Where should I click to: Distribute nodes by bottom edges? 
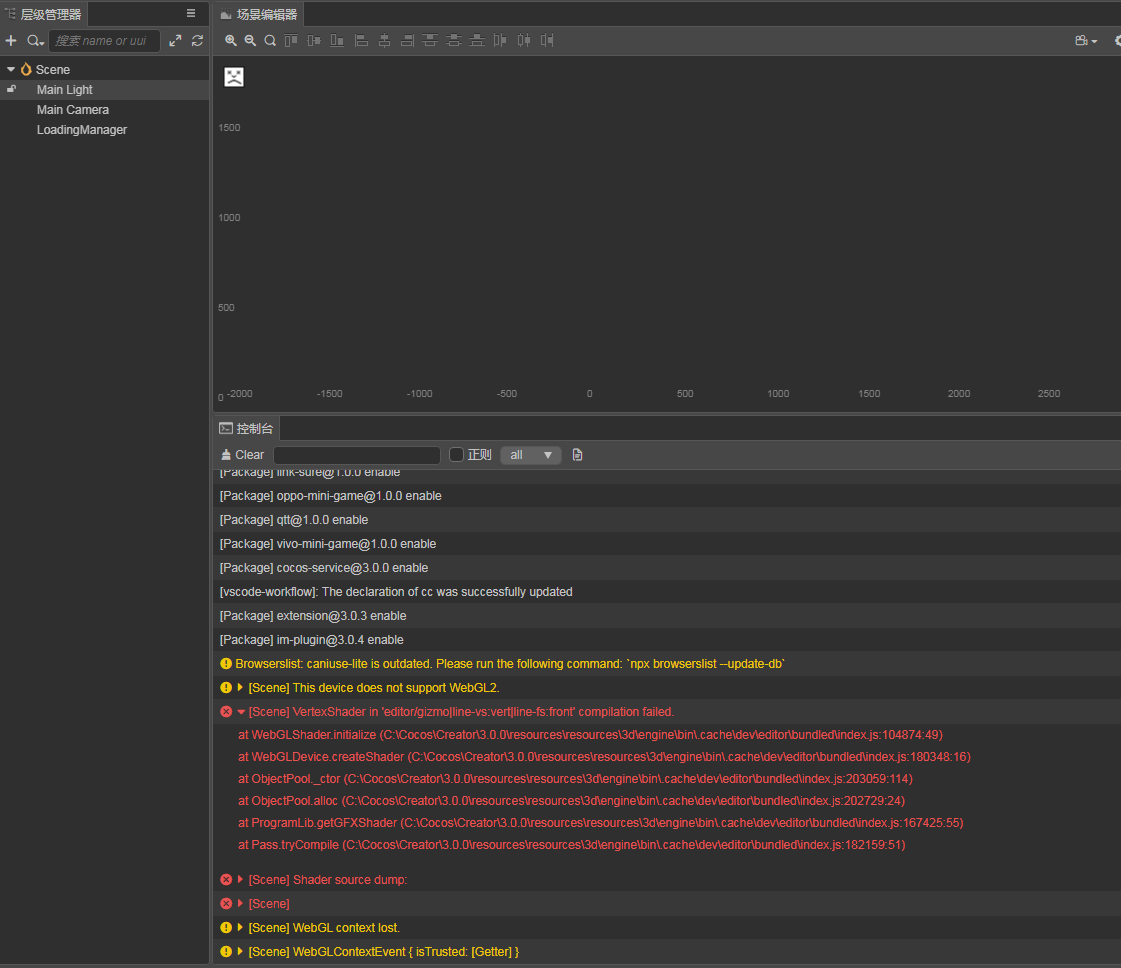coord(477,41)
